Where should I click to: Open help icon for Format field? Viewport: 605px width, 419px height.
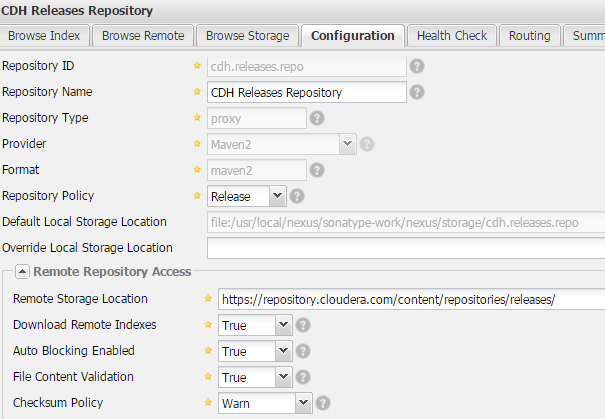[x=317, y=170]
